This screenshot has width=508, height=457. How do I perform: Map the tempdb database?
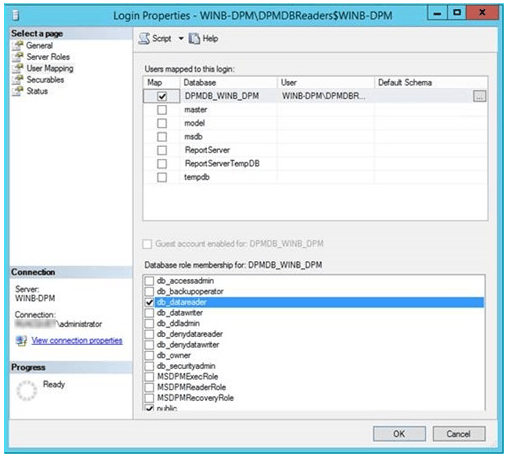tap(162, 177)
